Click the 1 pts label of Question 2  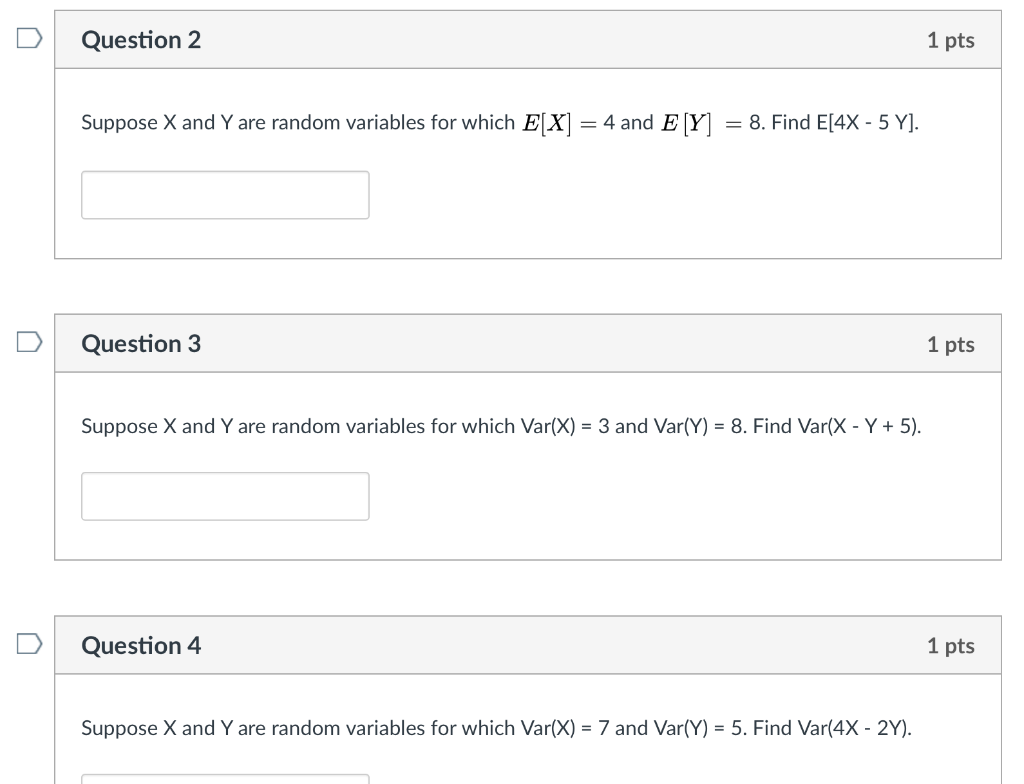point(951,41)
